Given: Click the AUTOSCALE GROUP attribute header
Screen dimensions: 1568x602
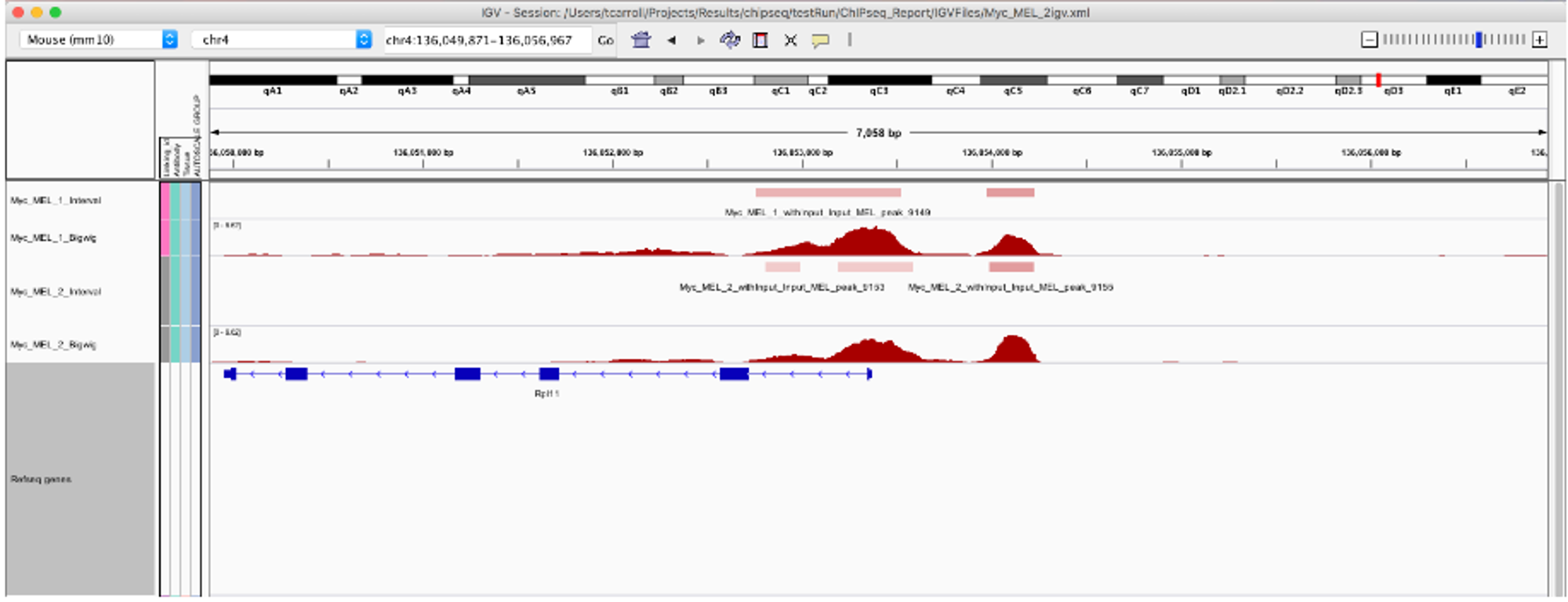Looking at the screenshot, I should [196, 136].
